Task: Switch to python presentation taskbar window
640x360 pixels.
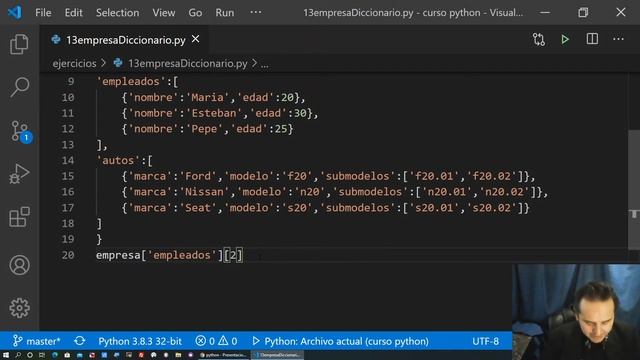Action: point(223,356)
